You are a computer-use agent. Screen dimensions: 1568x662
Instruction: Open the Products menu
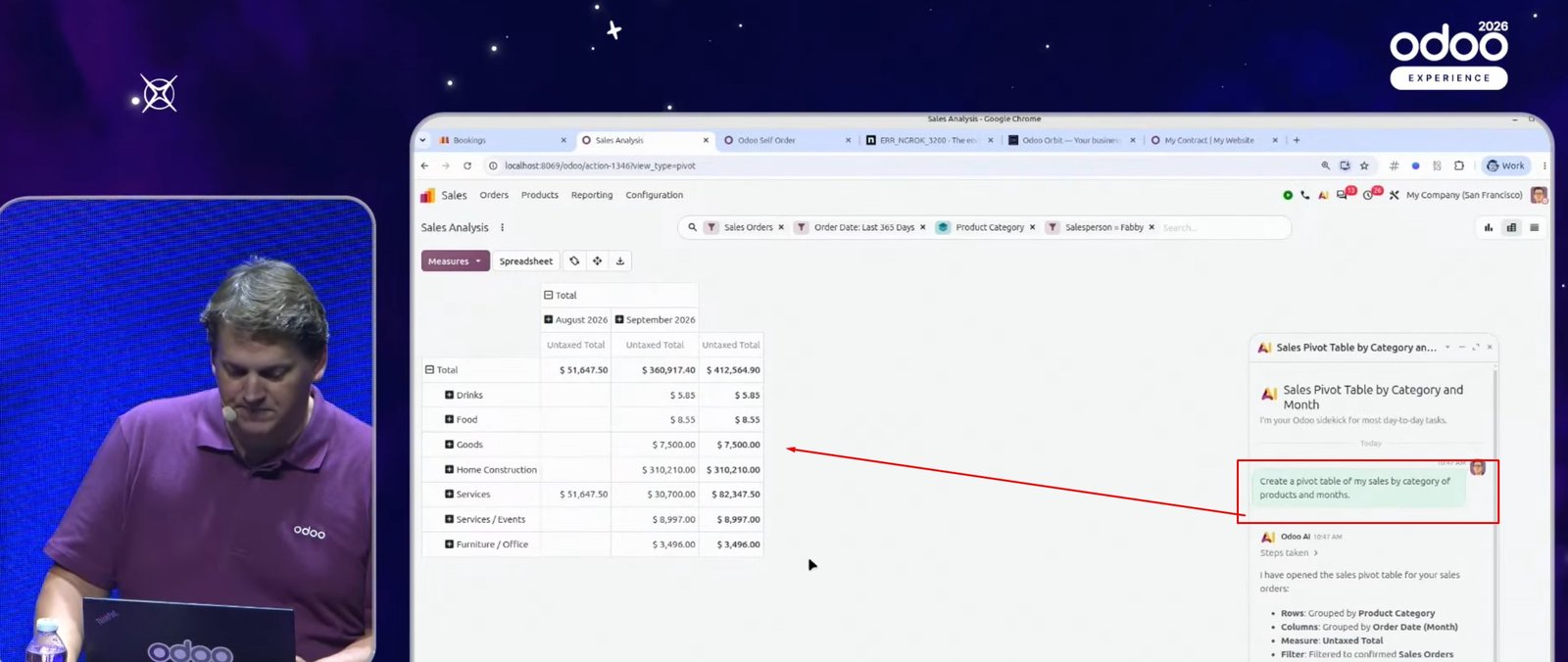540,195
